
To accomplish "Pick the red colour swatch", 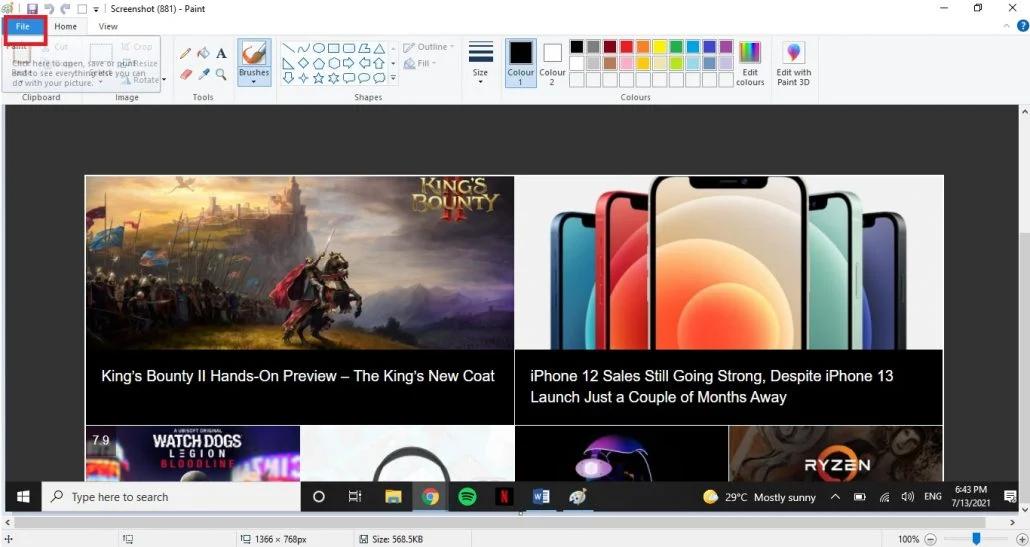I will point(627,47).
